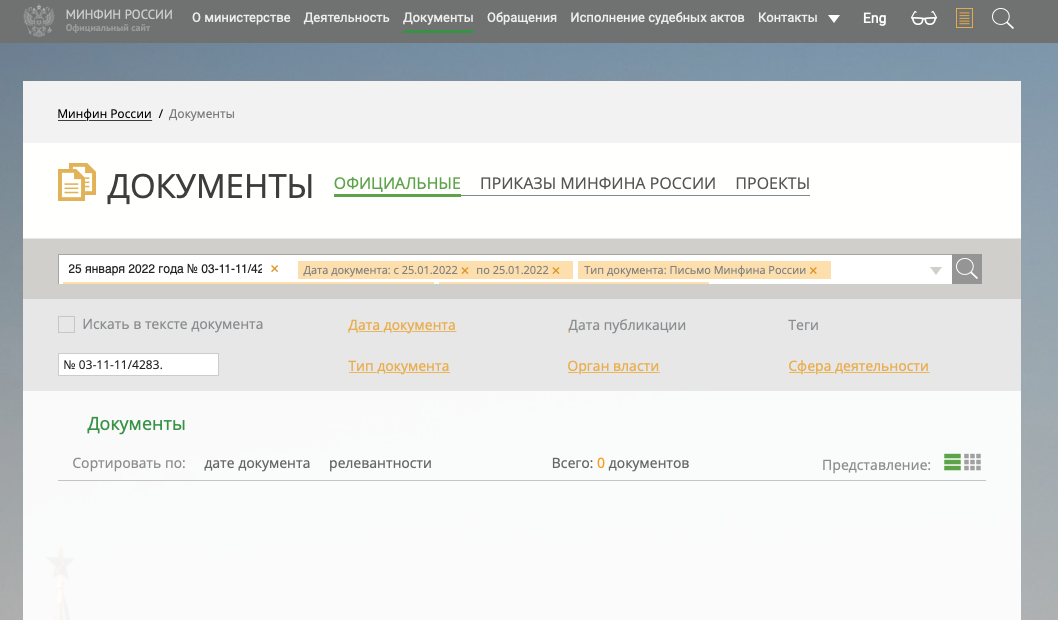Open 'Обращения' menu item
This screenshot has width=1058, height=620.
click(x=522, y=18)
